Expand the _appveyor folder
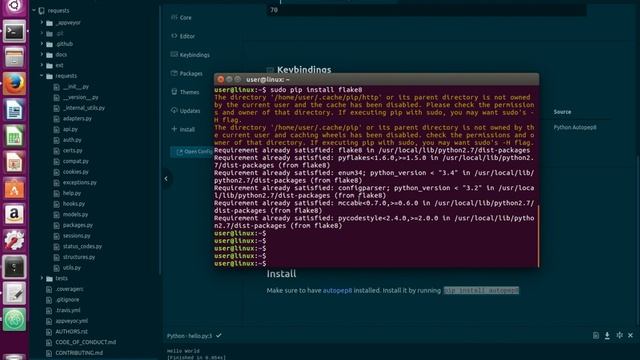640x360 pixels. pos(42,22)
